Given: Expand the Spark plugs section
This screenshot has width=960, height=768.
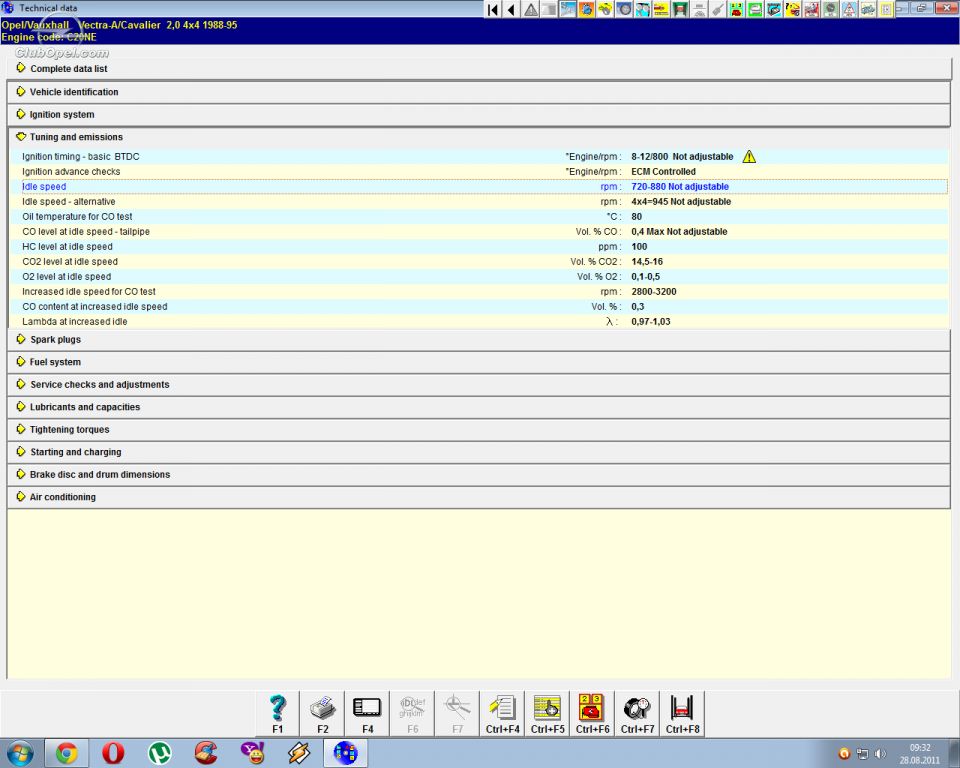Looking at the screenshot, I should [480, 339].
